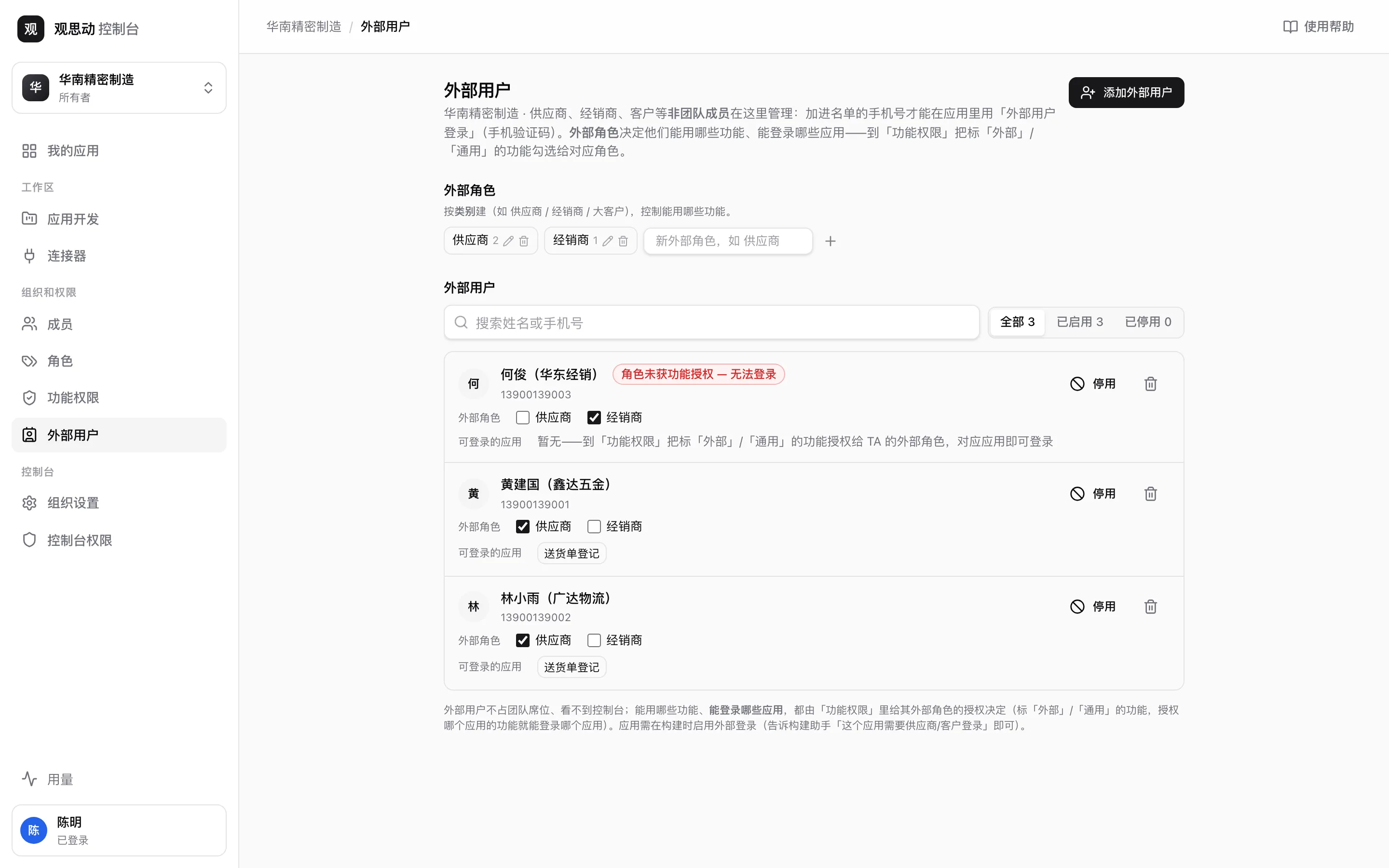Delete user 黄建国 with trash icon
Image resolution: width=1389 pixels, height=868 pixels.
click(1150, 494)
